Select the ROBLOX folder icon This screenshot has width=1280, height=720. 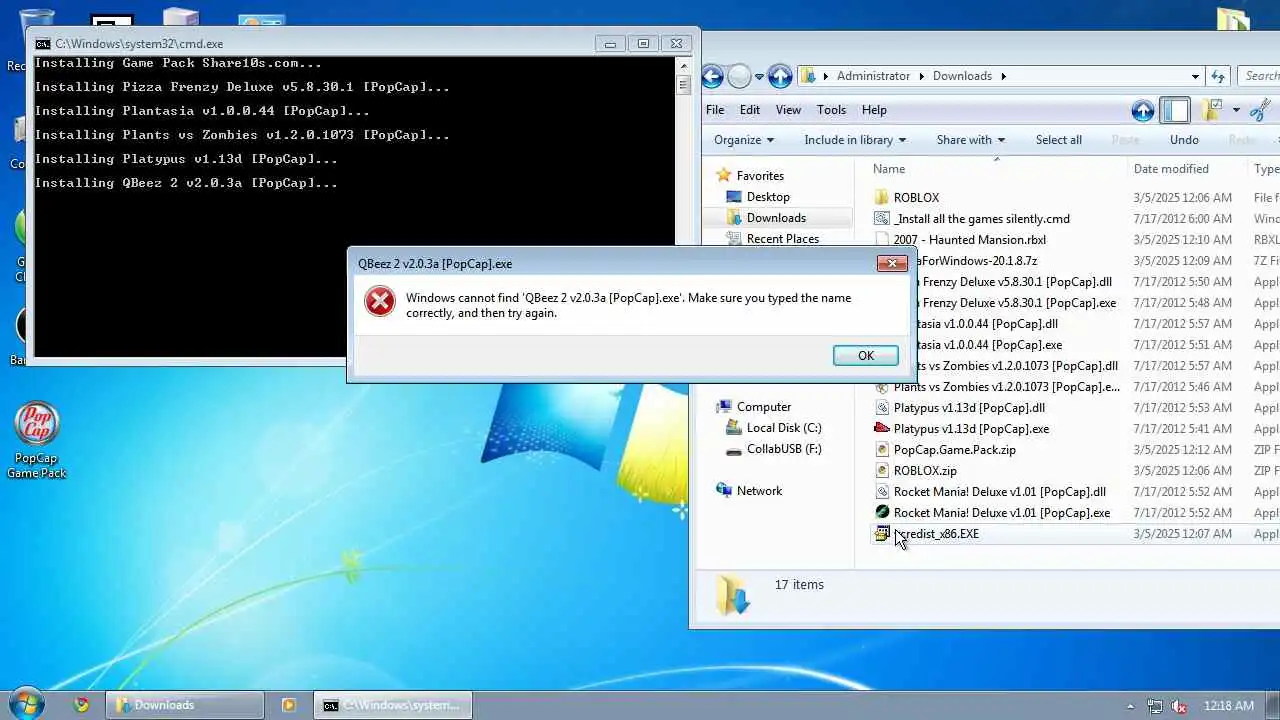pyautogui.click(x=881, y=198)
